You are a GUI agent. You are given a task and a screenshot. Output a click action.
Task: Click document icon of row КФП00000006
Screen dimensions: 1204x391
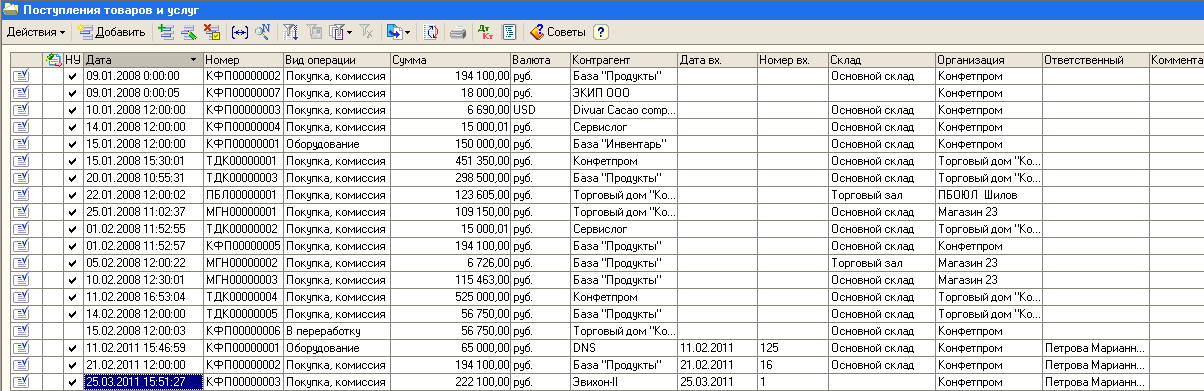point(21,331)
